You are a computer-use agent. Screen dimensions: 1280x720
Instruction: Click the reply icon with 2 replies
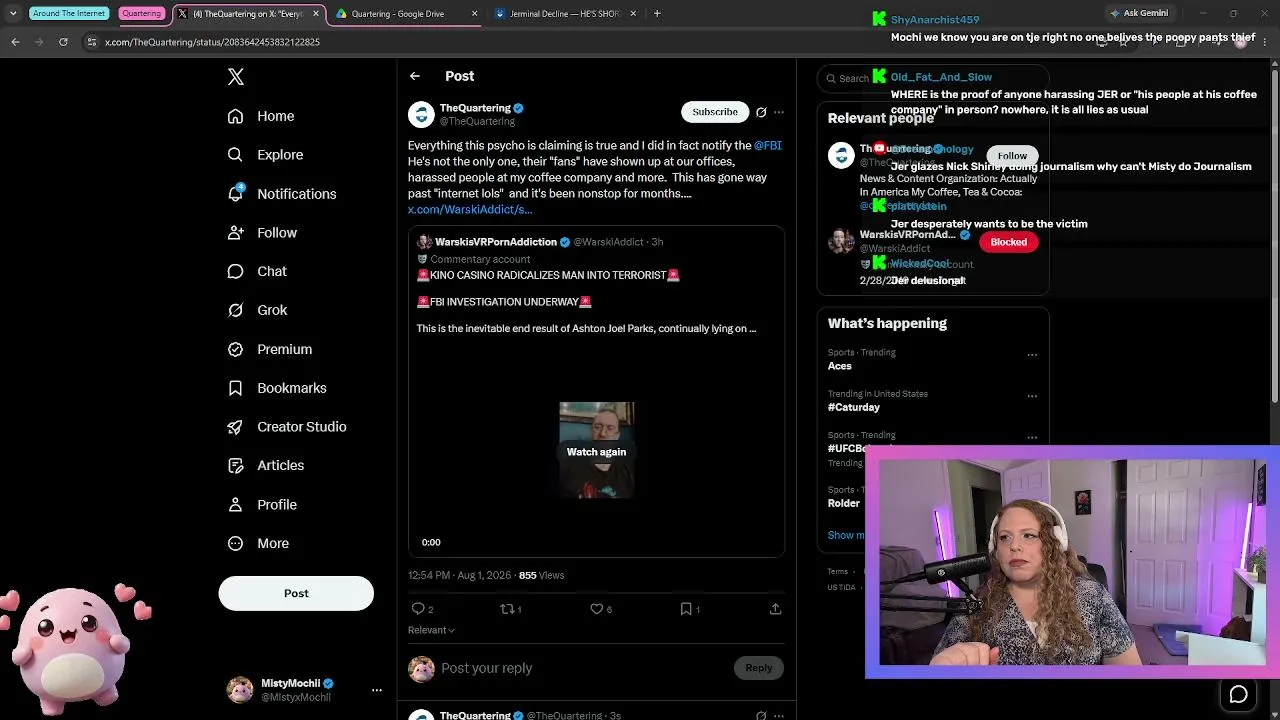pos(422,609)
